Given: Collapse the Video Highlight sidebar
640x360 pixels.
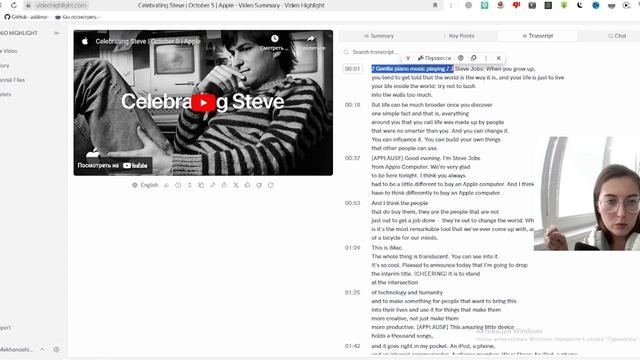Looking at the screenshot, I should (57, 33).
